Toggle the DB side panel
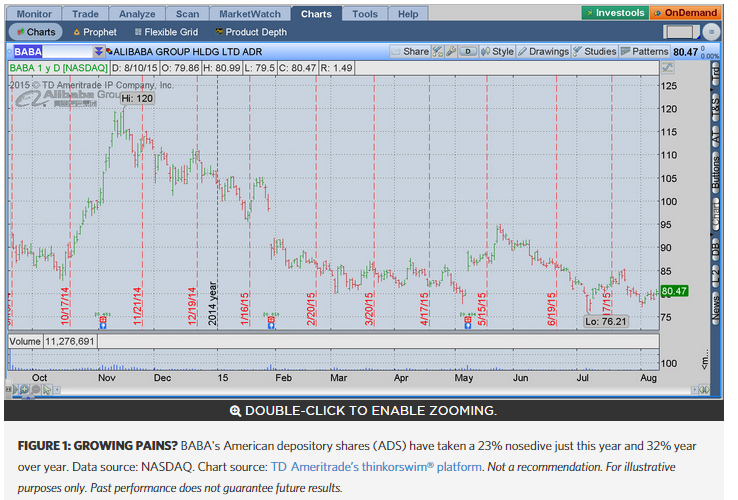Image resolution: width=738 pixels, height=500 pixels. point(715,248)
